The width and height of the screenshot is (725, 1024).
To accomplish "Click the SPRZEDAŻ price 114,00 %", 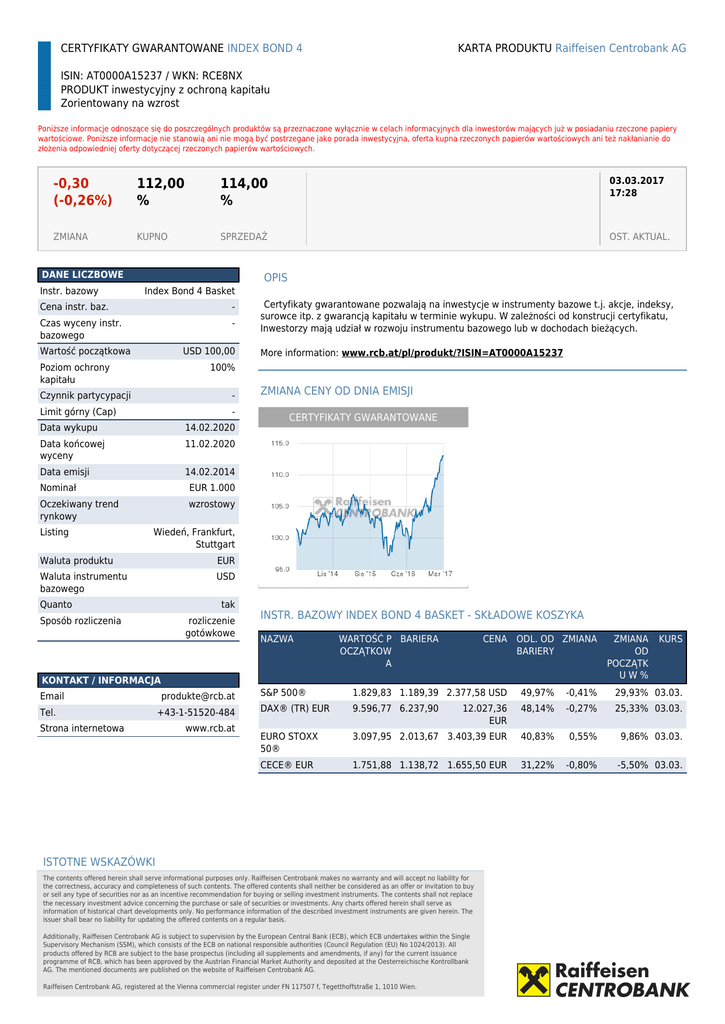I will tap(244, 192).
